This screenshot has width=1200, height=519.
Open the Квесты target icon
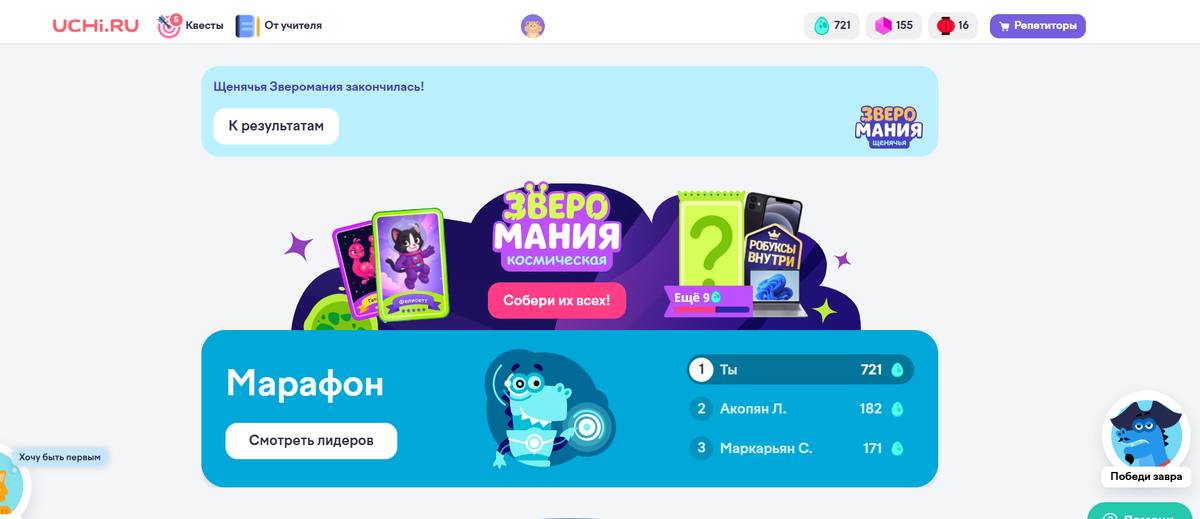click(x=169, y=26)
